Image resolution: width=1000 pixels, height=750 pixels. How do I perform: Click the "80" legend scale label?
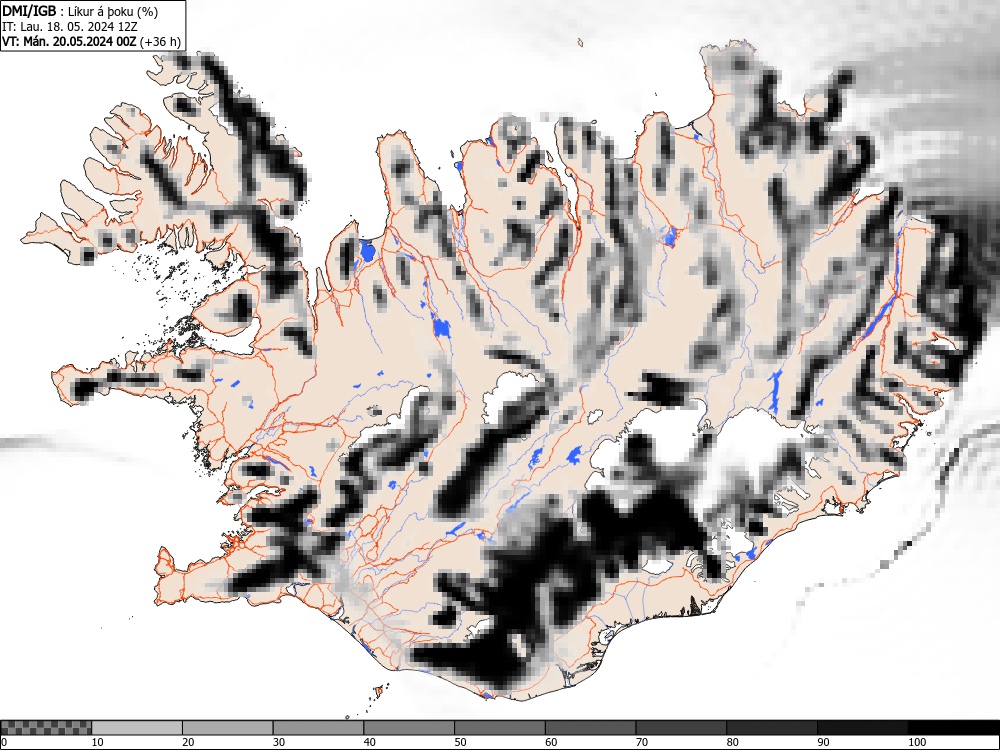(x=732, y=742)
